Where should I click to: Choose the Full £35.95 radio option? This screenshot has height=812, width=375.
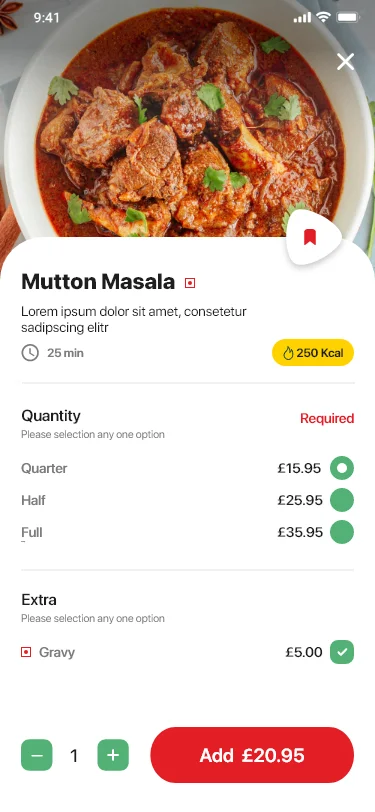pyautogui.click(x=342, y=532)
